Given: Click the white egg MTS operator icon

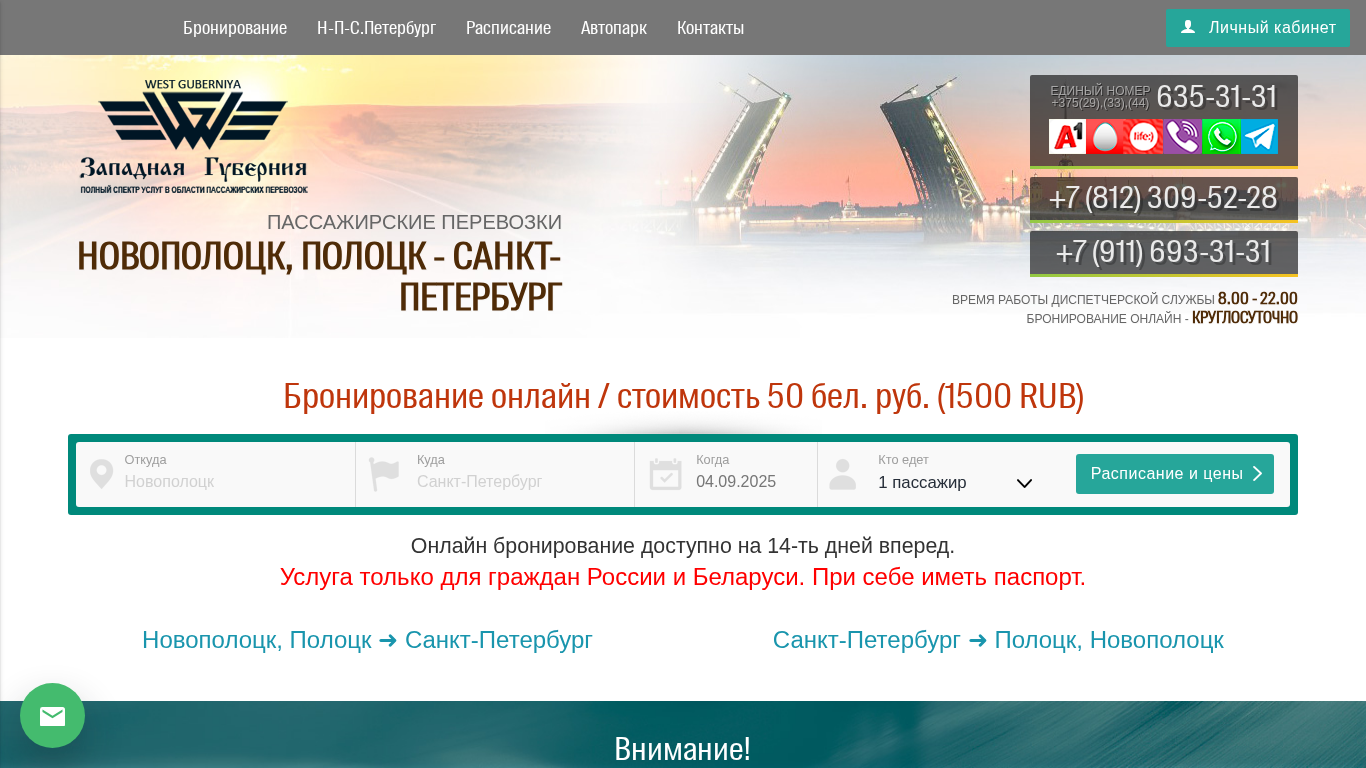Looking at the screenshot, I should pos(1105,136).
